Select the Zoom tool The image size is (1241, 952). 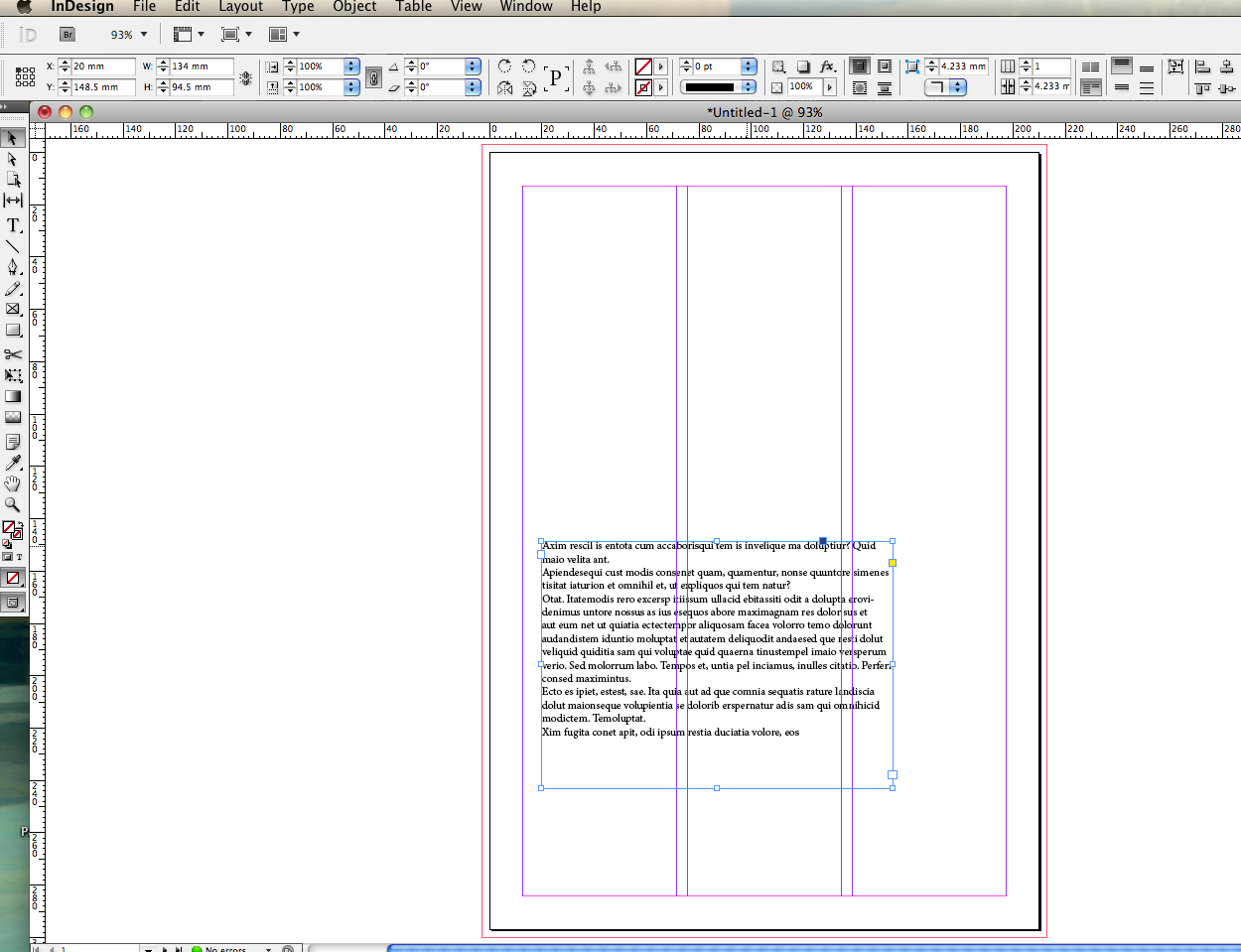14,505
